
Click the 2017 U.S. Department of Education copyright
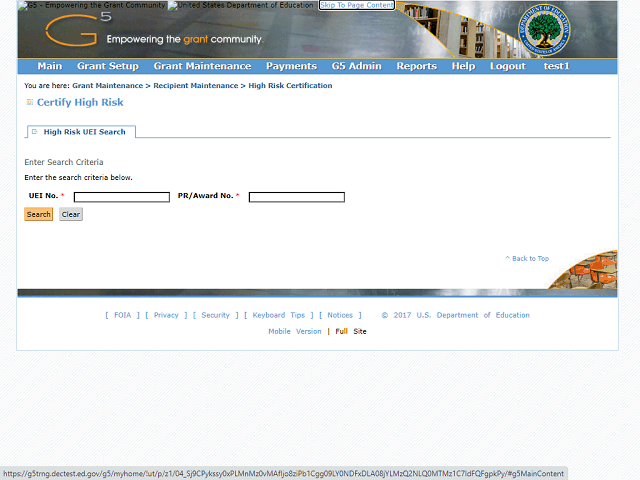(456, 315)
